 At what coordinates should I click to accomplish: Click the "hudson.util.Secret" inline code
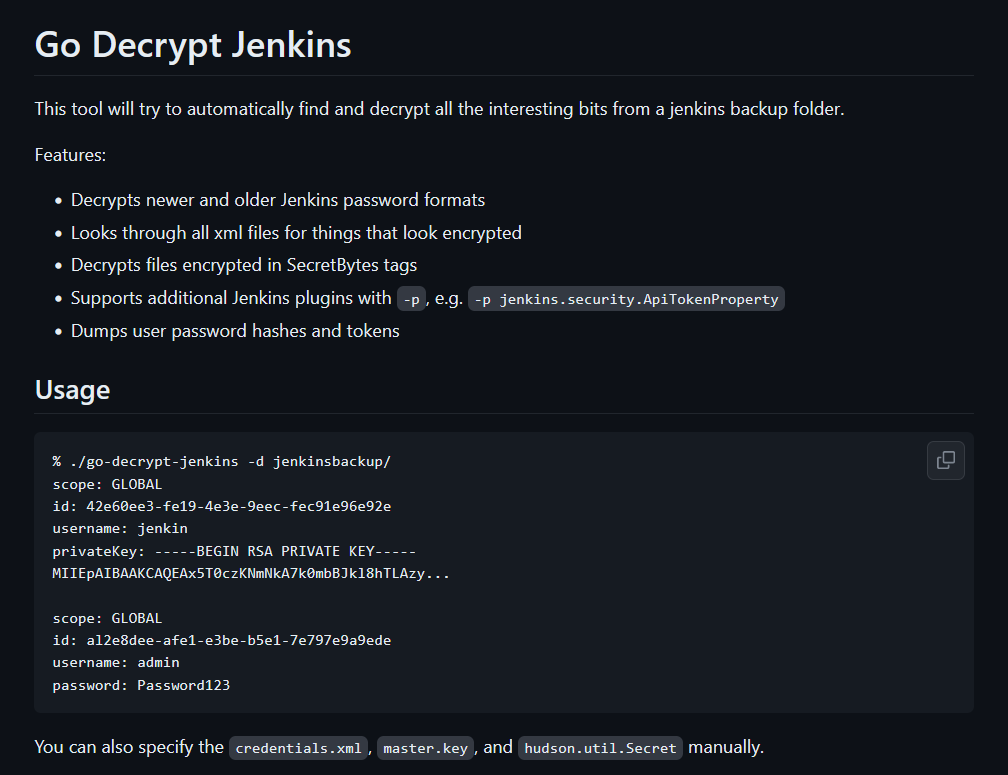pyautogui.click(x=600, y=748)
